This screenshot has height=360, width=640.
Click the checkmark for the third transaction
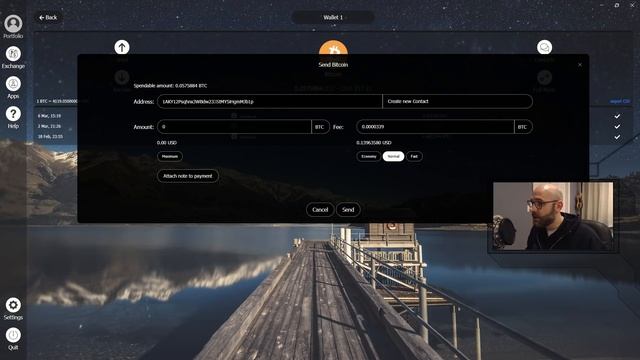[x=617, y=137]
